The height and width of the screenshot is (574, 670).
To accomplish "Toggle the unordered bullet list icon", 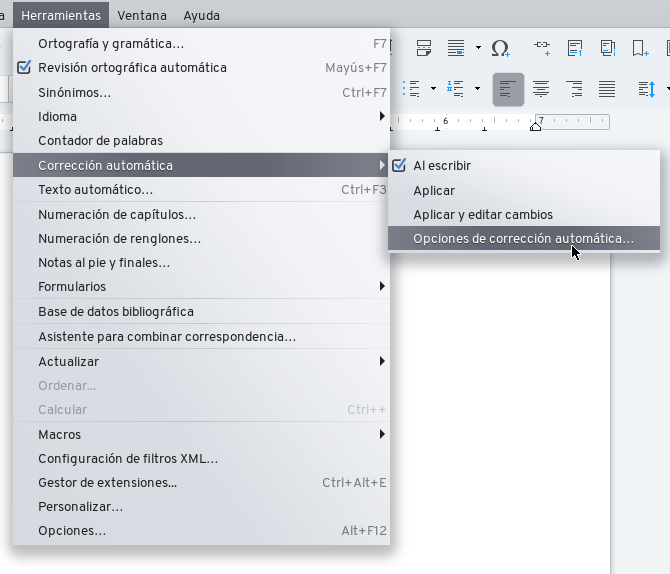I will pos(411,89).
